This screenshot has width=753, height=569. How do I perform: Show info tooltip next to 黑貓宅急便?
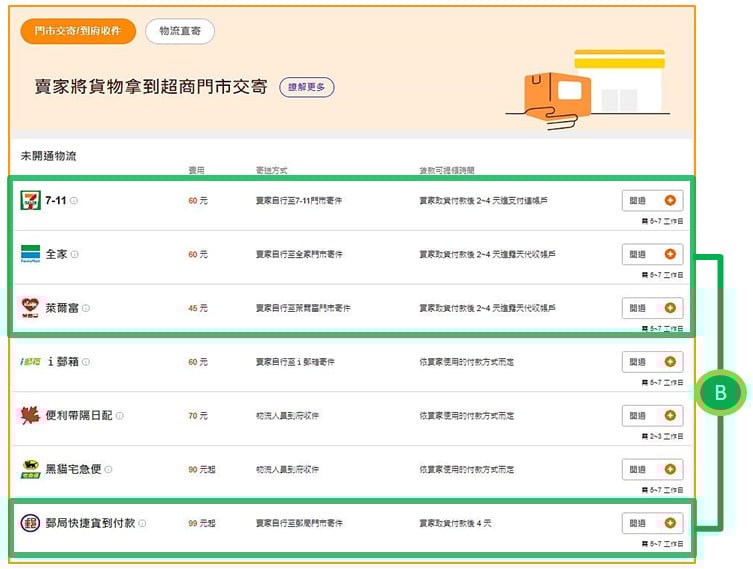coord(108,469)
